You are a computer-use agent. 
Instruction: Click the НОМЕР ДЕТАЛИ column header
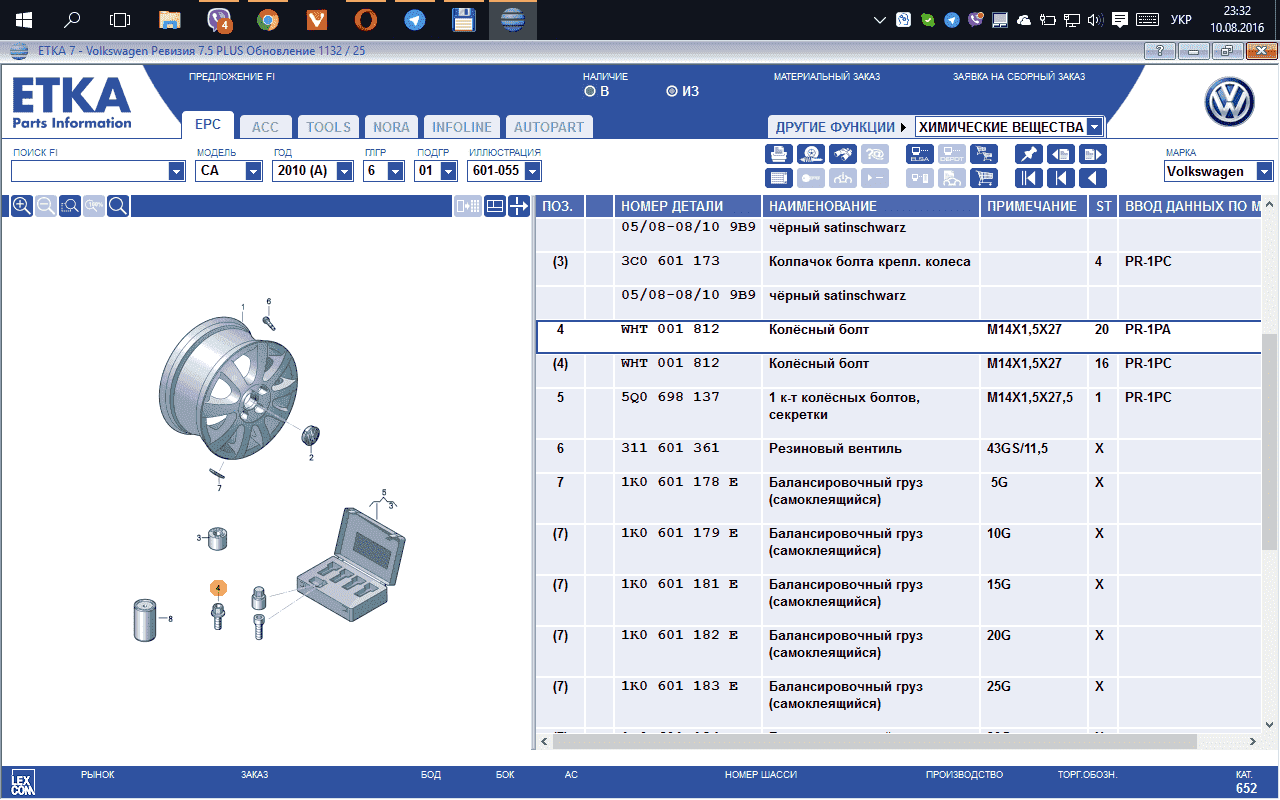point(688,206)
